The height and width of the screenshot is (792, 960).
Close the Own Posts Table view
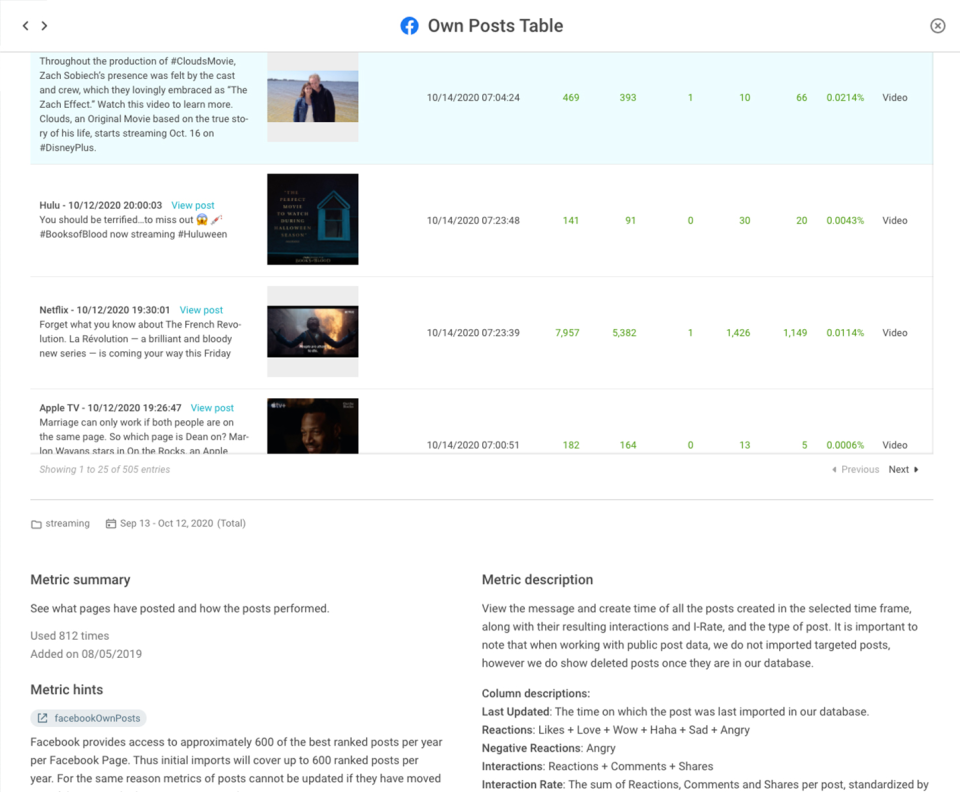coord(937,25)
